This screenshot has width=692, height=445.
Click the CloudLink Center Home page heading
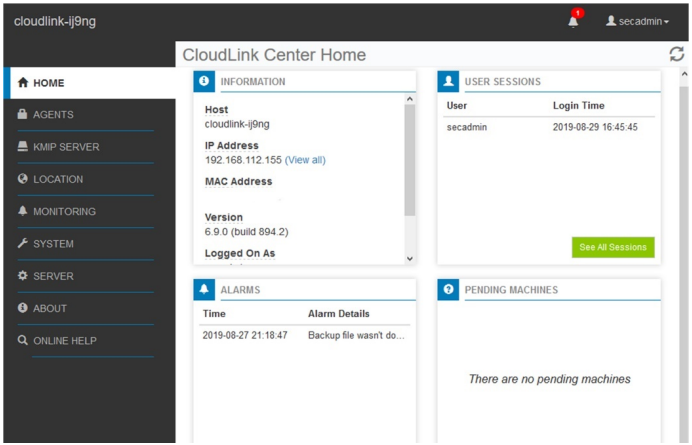274,55
